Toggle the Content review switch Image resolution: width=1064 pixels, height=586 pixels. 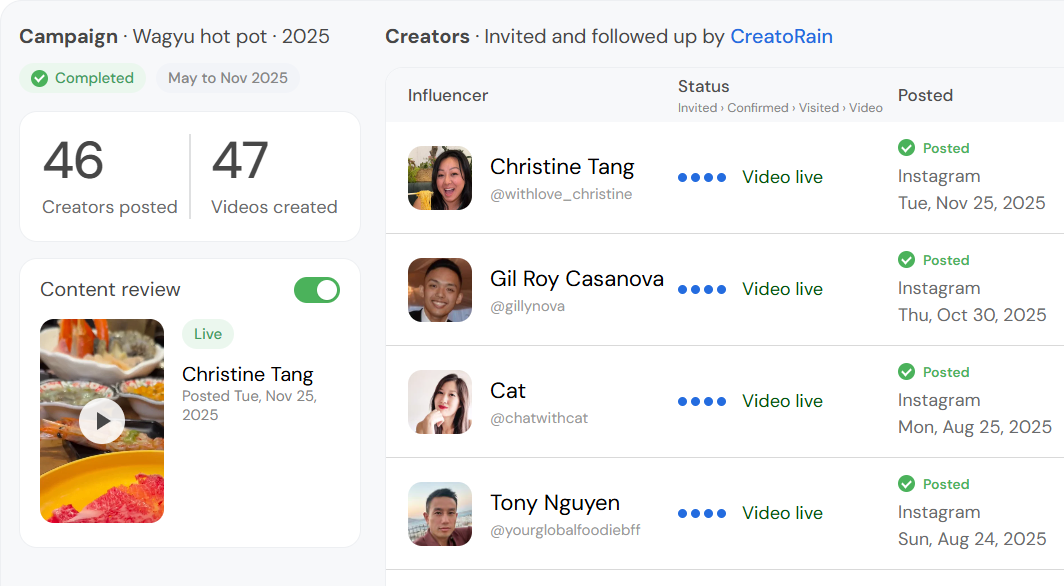pos(317,290)
